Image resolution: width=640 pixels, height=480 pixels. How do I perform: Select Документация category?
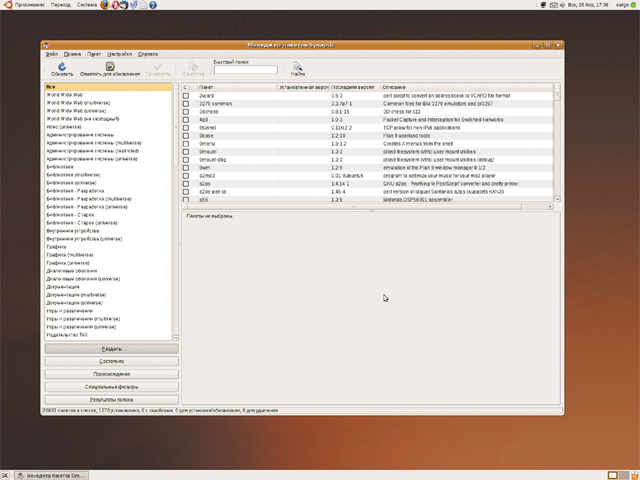click(108, 287)
